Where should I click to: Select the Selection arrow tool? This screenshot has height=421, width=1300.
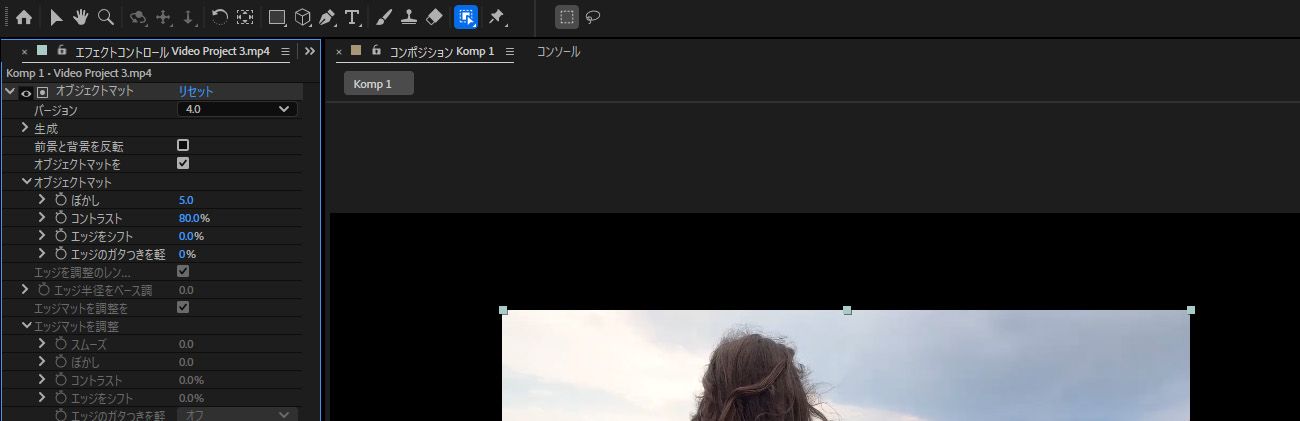click(57, 17)
